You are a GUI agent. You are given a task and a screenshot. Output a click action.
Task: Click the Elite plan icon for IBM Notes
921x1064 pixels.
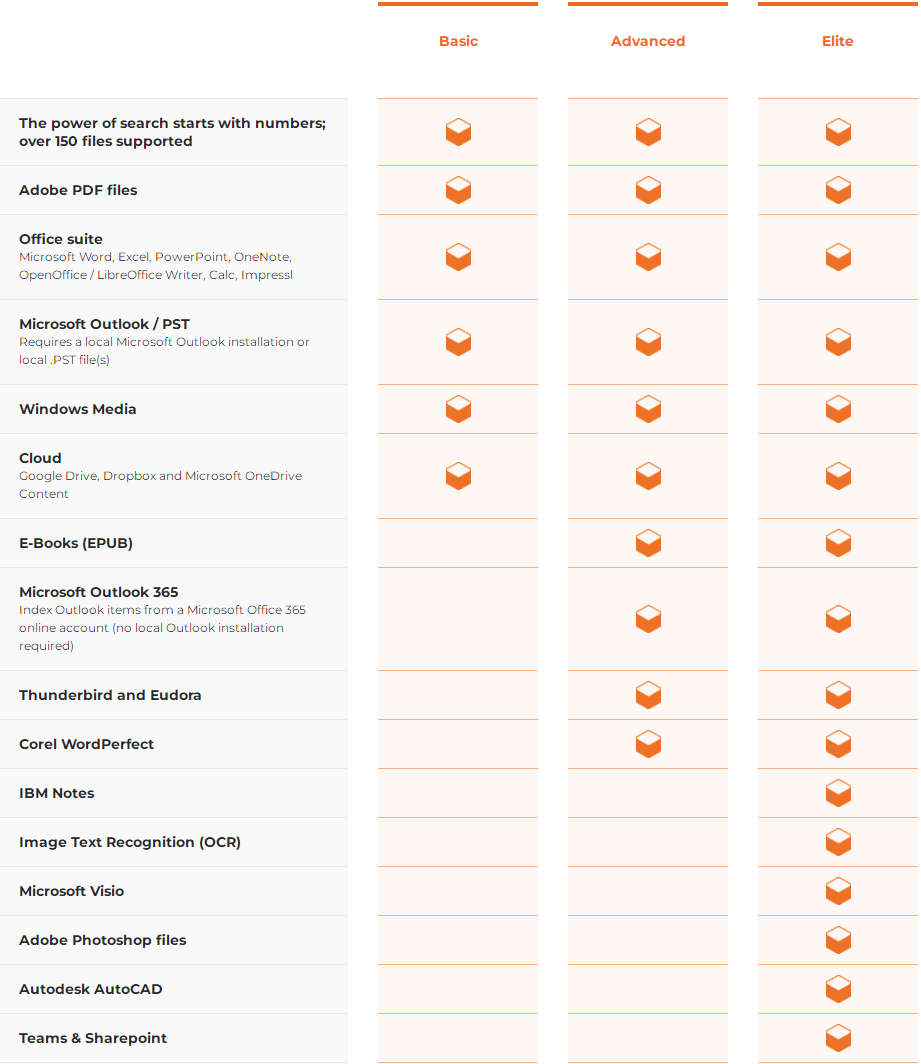click(838, 793)
